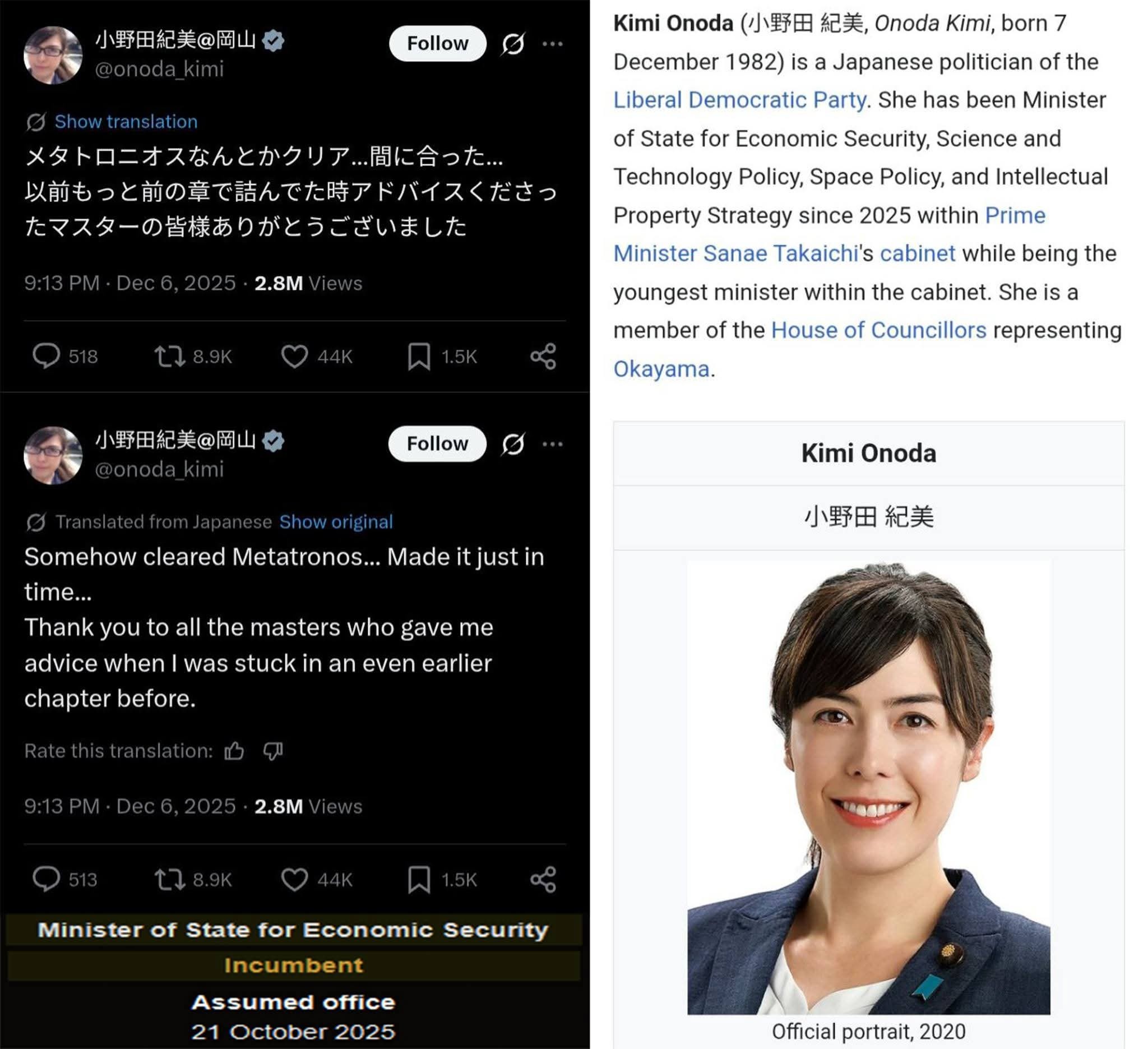
Task: Open the more options menu on the first tweet
Action: click(552, 44)
